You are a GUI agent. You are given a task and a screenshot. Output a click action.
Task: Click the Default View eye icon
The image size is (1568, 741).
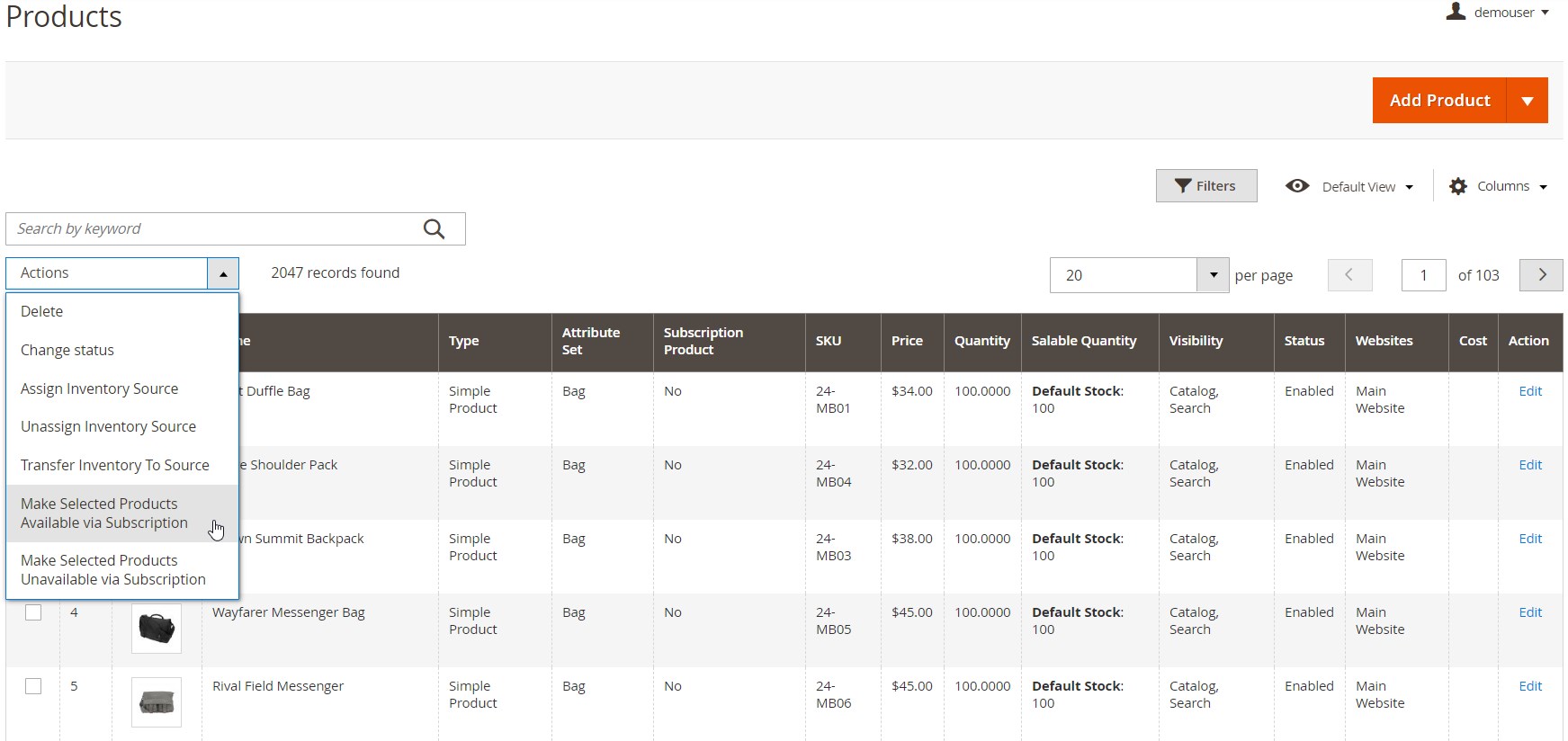(x=1296, y=186)
